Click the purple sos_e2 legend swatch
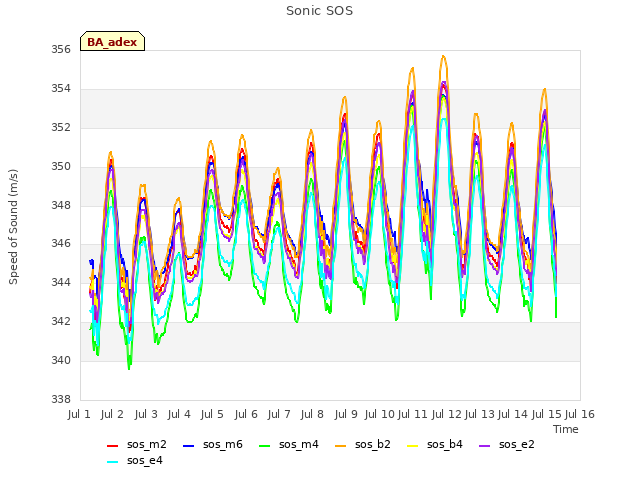The width and height of the screenshot is (640, 480). point(484,446)
